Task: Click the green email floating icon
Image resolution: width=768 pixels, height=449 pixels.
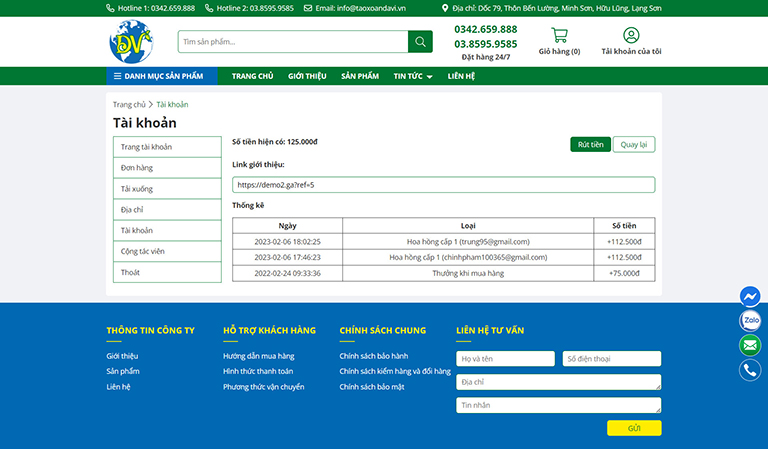Action: 750,345
